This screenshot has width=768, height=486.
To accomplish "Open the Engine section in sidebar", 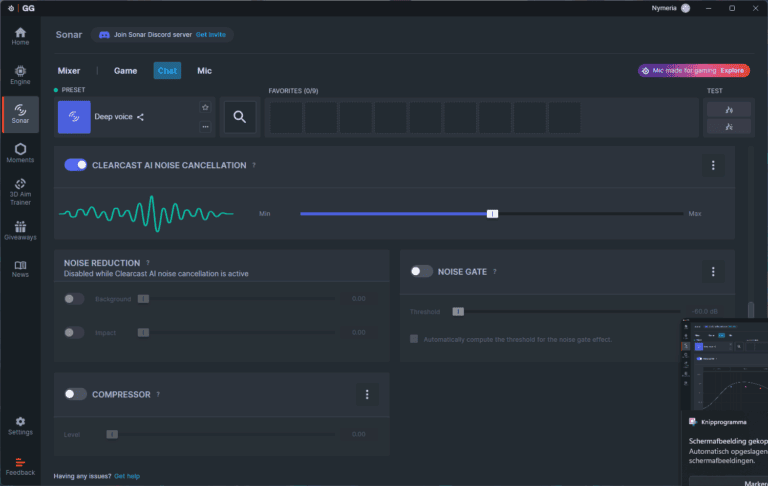I will pyautogui.click(x=20, y=72).
